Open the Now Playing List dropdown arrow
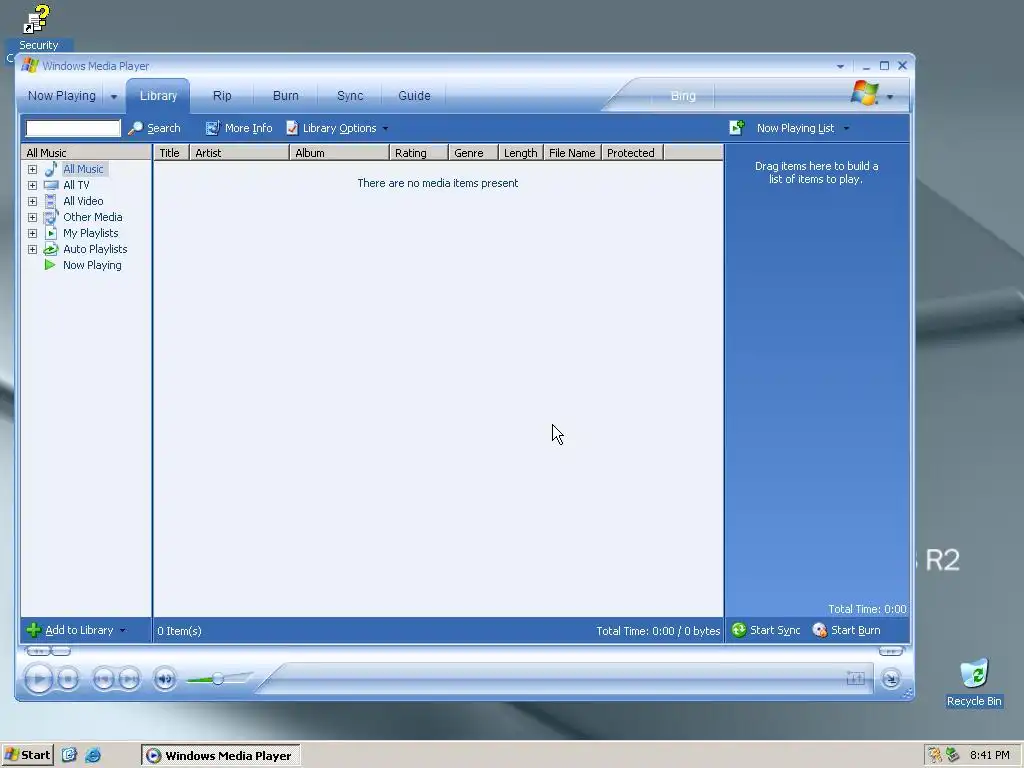1024x768 pixels. point(846,129)
